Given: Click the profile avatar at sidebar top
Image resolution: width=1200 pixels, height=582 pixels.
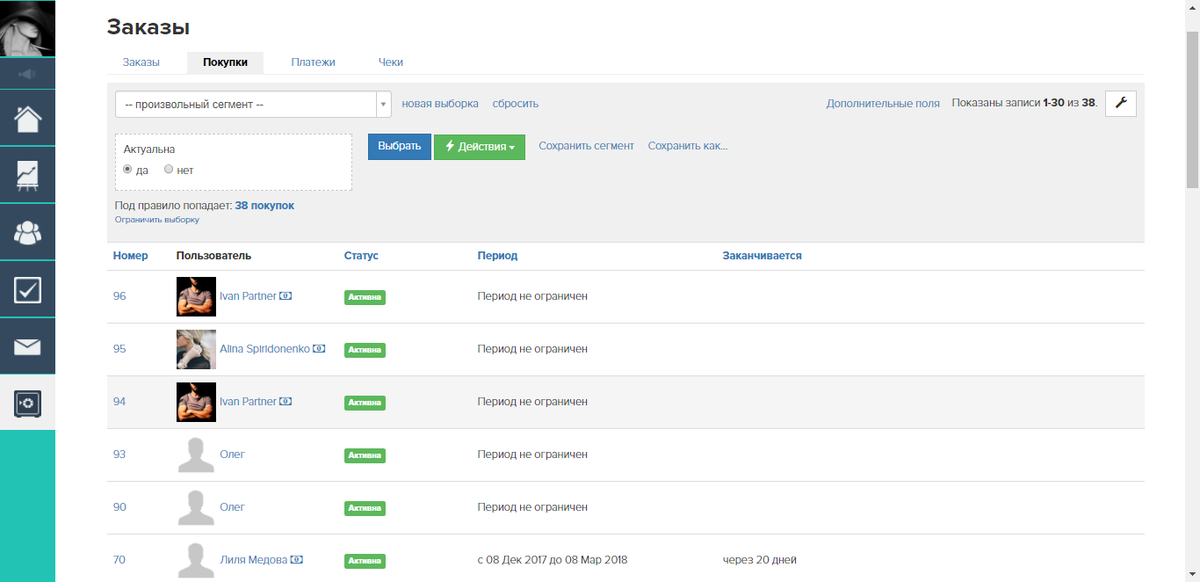Looking at the screenshot, I should tap(27, 28).
